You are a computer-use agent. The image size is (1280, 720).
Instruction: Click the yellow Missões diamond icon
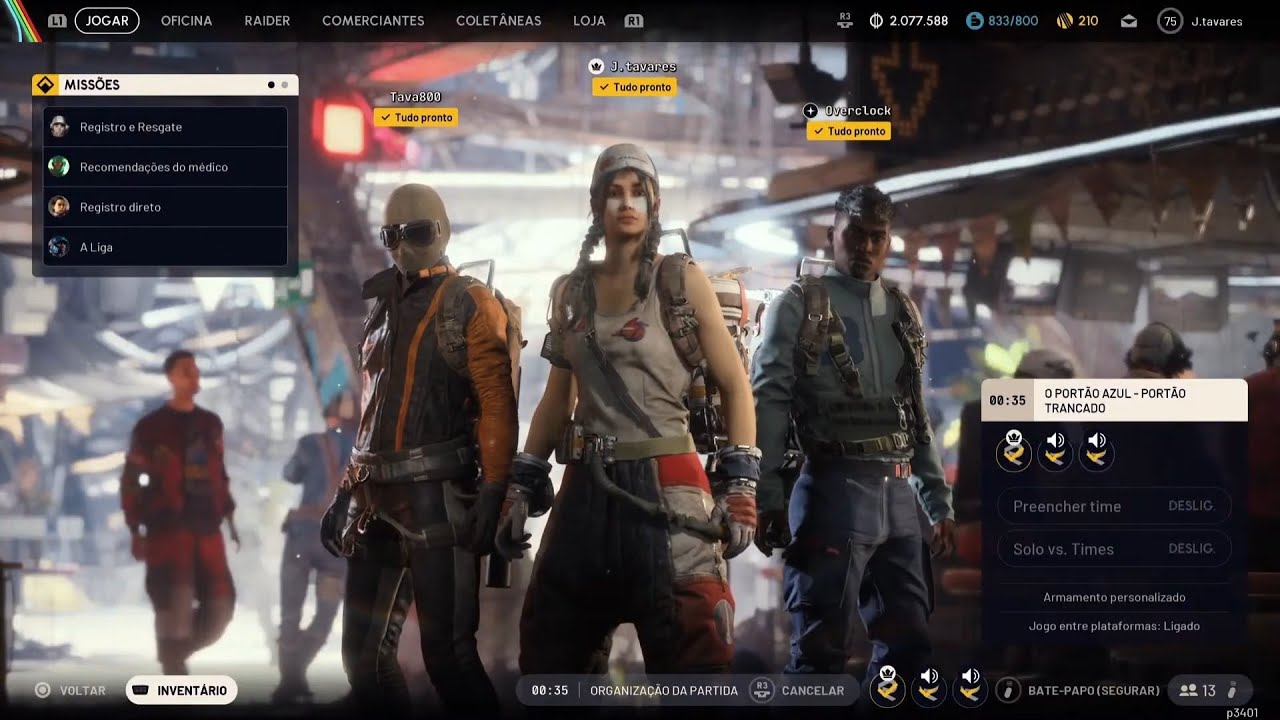(44, 85)
